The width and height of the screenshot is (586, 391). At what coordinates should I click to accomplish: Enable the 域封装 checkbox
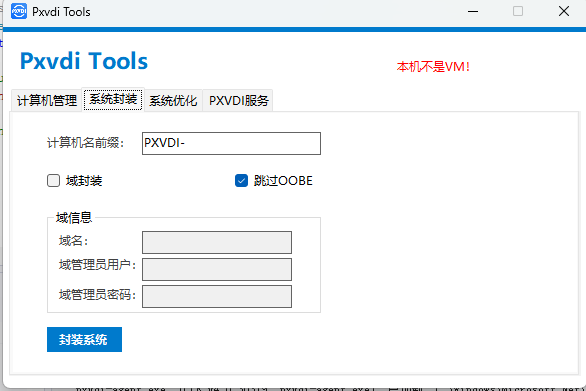tap(53, 181)
